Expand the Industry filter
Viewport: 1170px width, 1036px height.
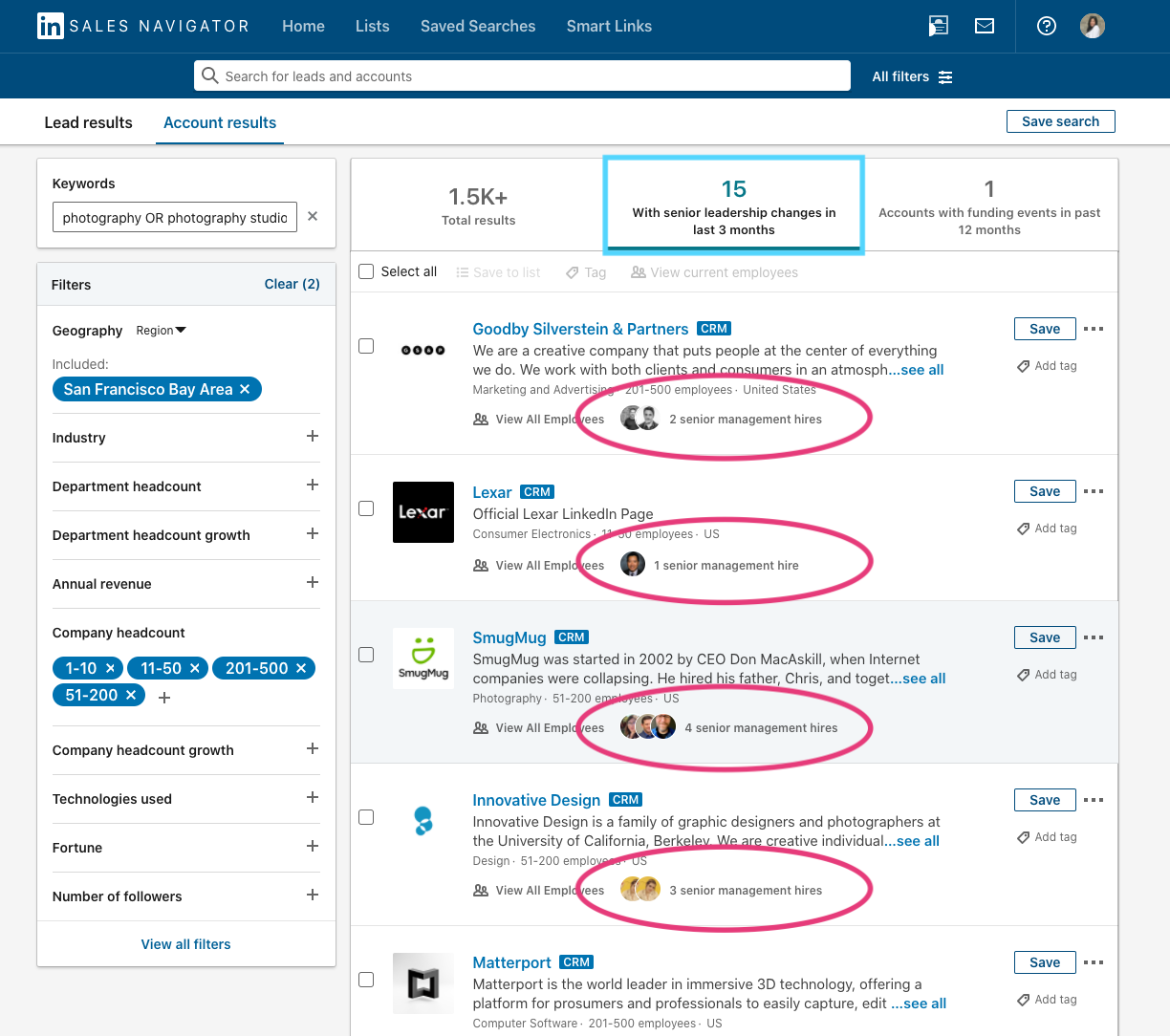(313, 436)
